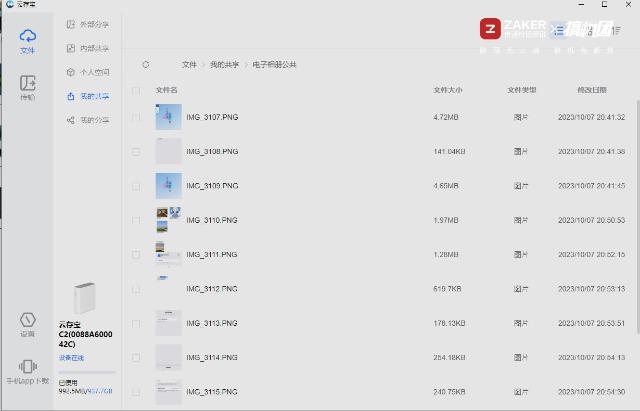Screen dimensions: 640x411
Task: Select the IMG_3110.PNG row checkbox
Action: point(136,220)
